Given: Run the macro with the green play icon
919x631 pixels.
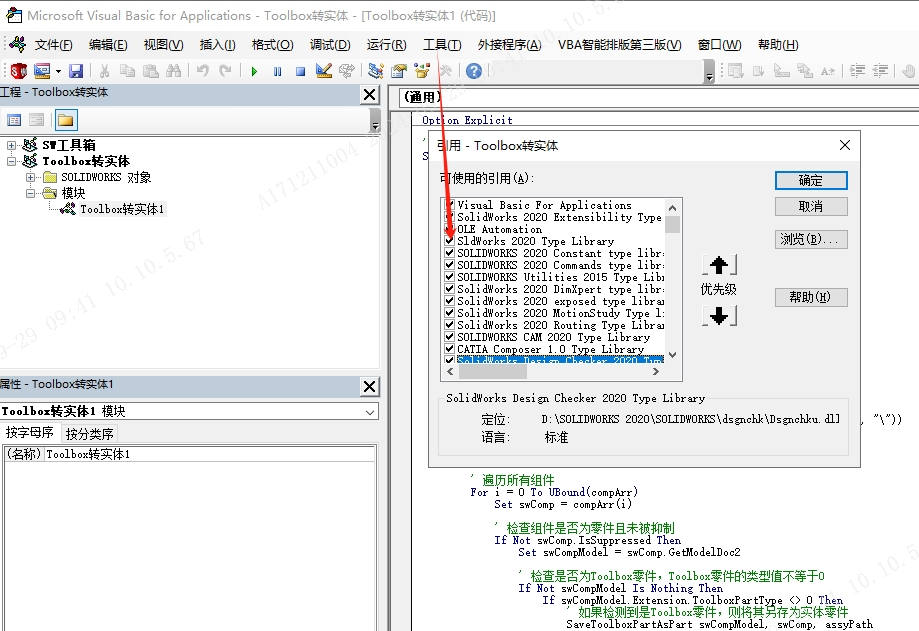Looking at the screenshot, I should (254, 71).
